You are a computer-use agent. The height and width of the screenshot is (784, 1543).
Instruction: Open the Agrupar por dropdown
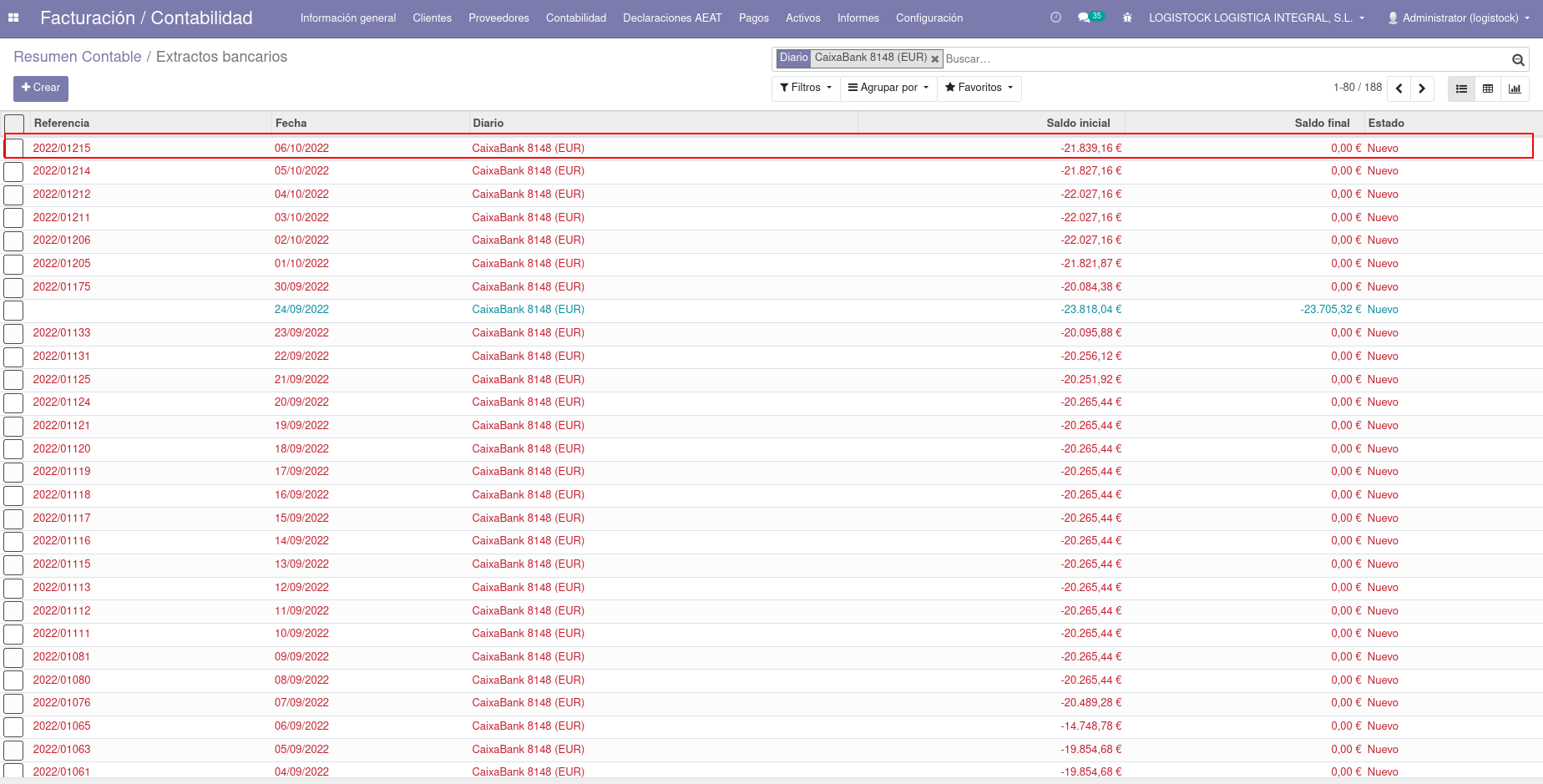click(x=888, y=88)
